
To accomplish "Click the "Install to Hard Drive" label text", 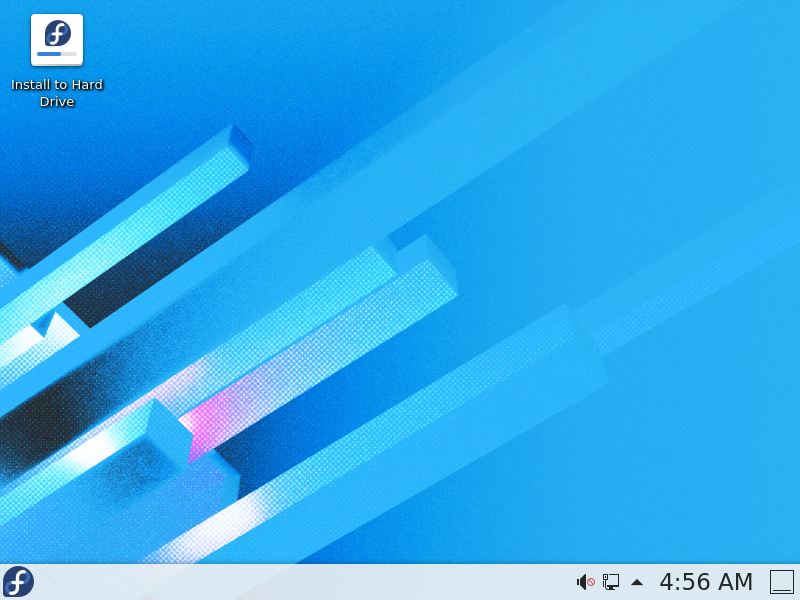I will (x=57, y=93).
